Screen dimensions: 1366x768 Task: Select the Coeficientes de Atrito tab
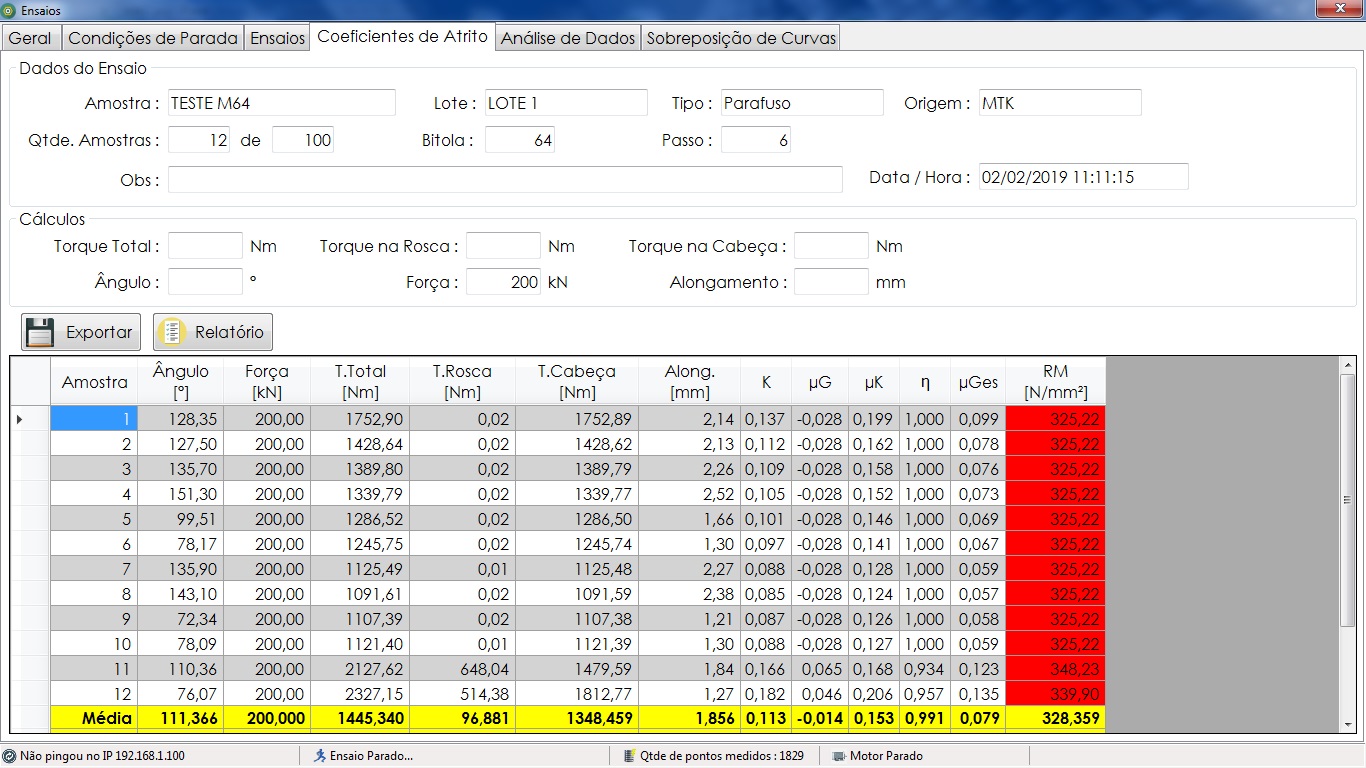point(402,36)
